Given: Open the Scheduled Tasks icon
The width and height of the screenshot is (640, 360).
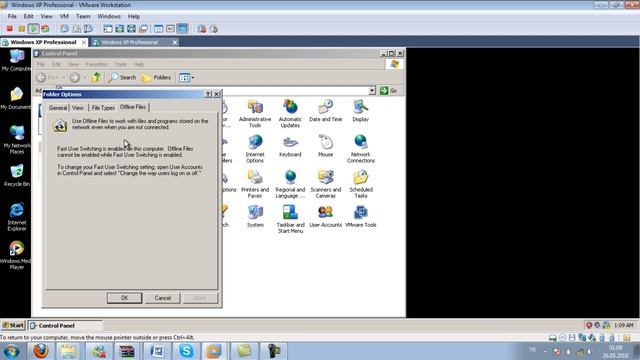Looking at the screenshot, I should pyautogui.click(x=360, y=184).
